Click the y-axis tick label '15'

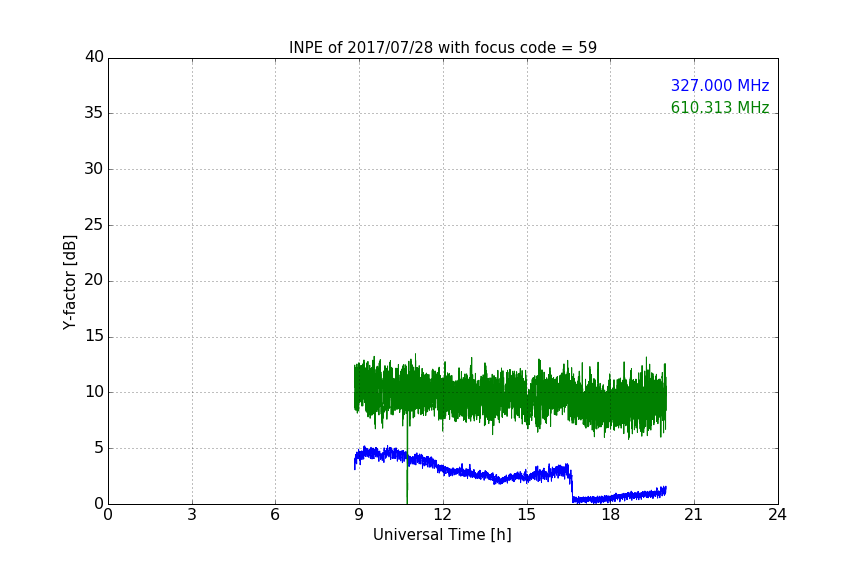[94, 336]
